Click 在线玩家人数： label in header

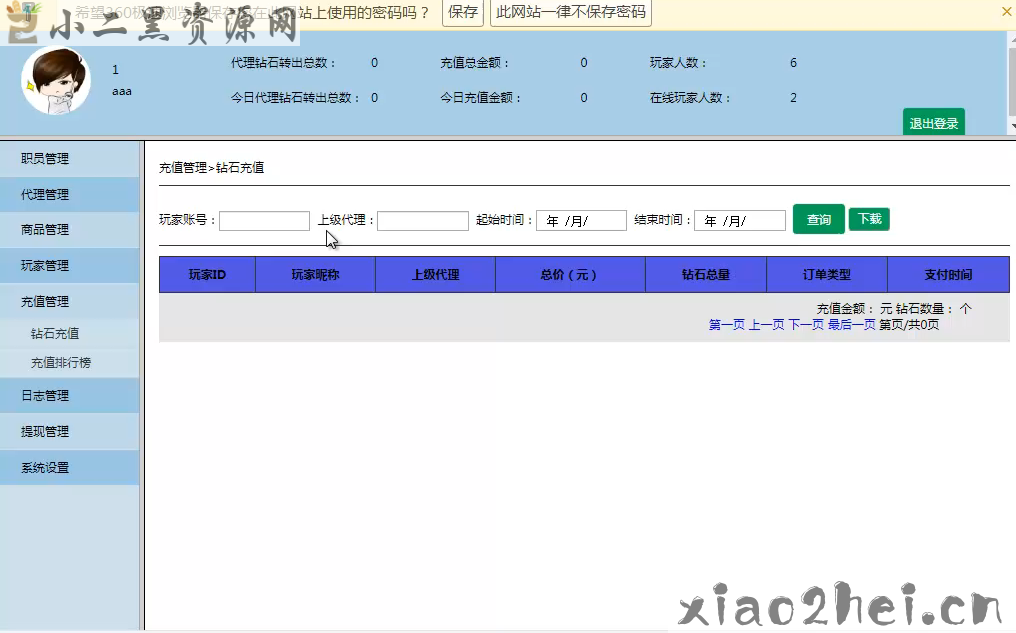[x=691, y=98]
